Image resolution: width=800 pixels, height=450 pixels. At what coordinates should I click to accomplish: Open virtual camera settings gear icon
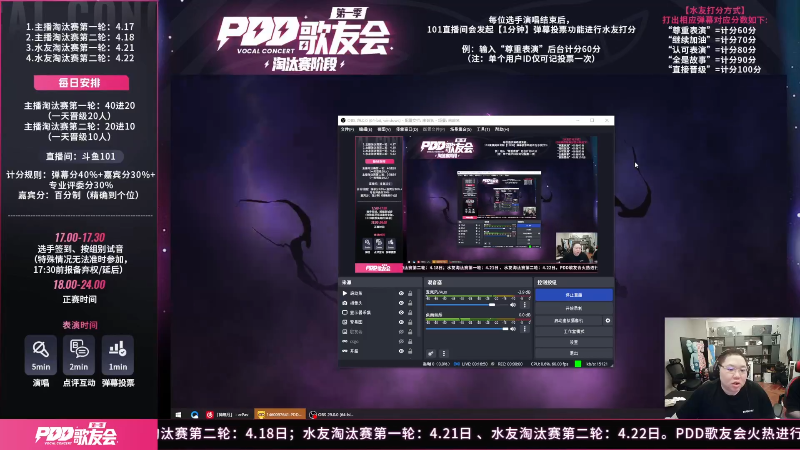pos(608,320)
